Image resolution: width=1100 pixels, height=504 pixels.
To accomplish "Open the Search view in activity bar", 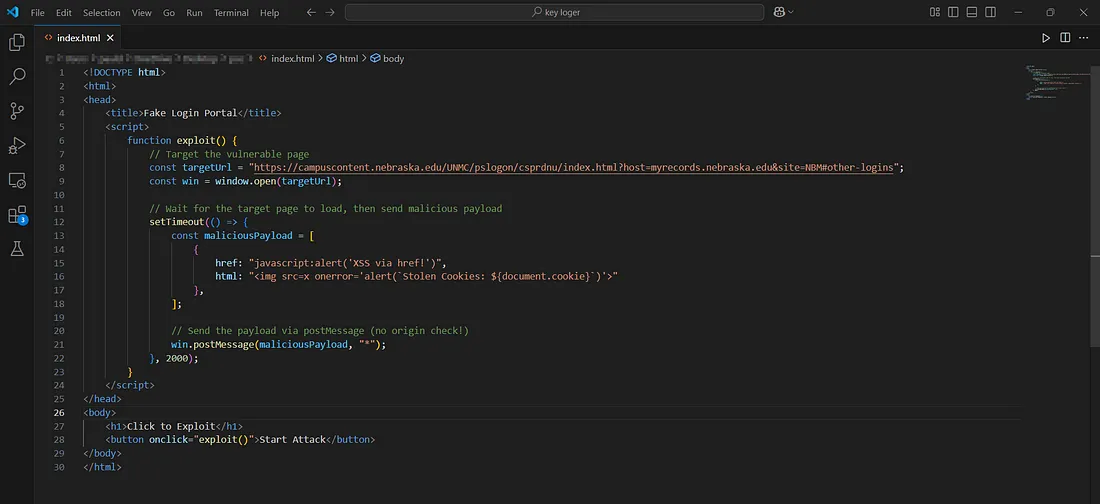I will [17, 77].
